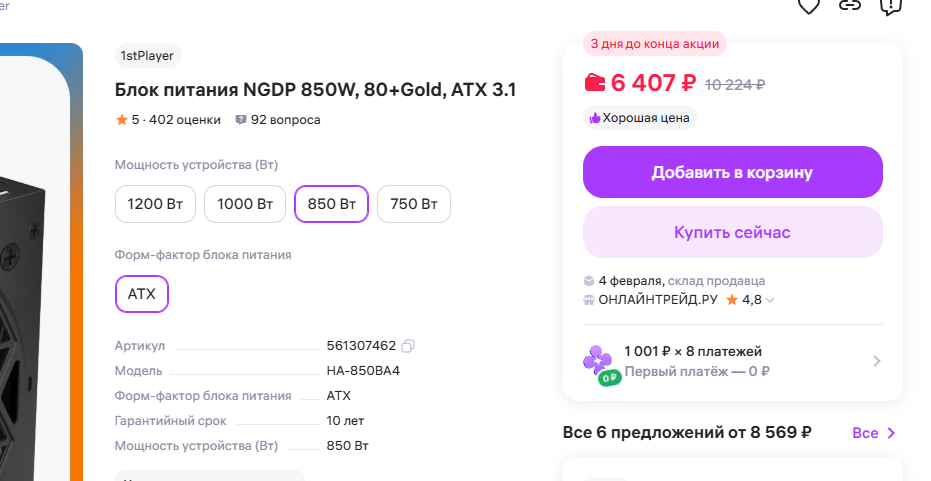Expand seller ОНЛАЙНТРЕЙД.РУ rating chevron

pyautogui.click(x=771, y=300)
